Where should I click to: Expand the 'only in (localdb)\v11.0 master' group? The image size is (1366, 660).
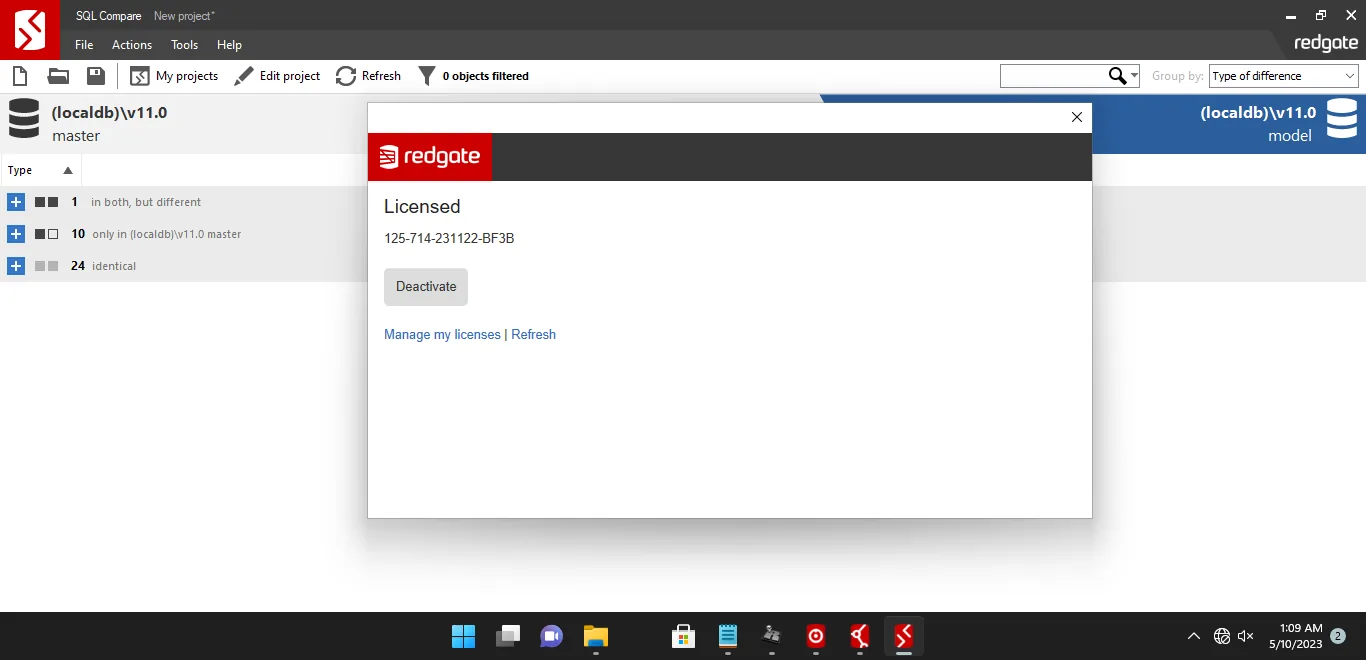coord(16,234)
